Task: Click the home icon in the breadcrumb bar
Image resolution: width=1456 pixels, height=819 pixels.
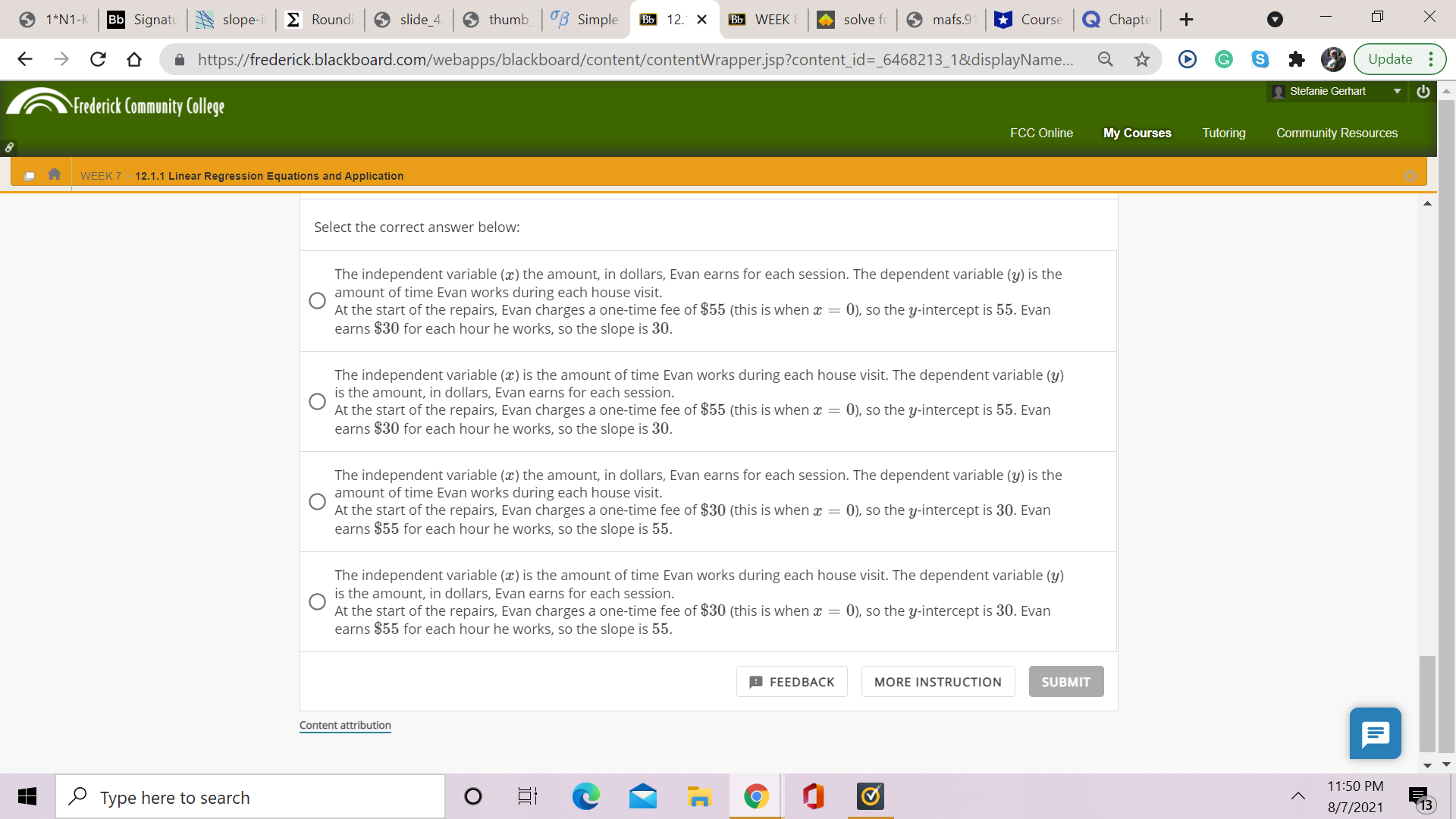Action: tap(53, 174)
